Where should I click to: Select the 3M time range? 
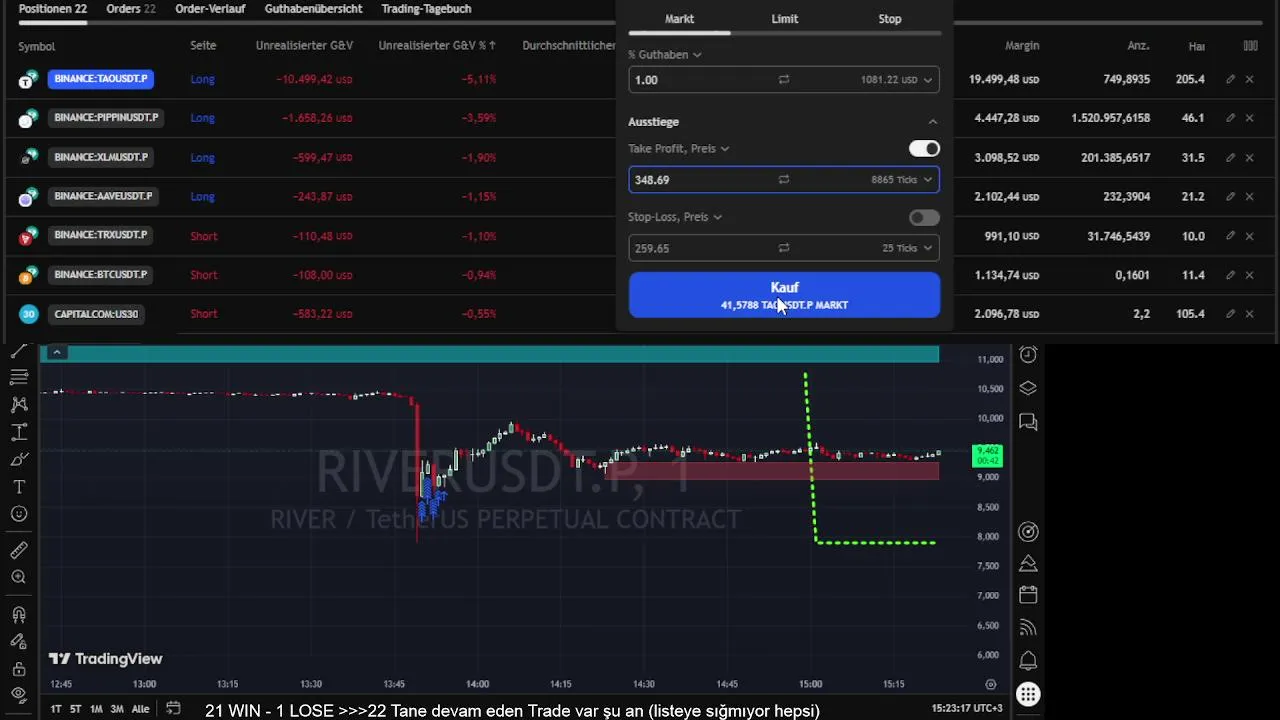pos(117,709)
